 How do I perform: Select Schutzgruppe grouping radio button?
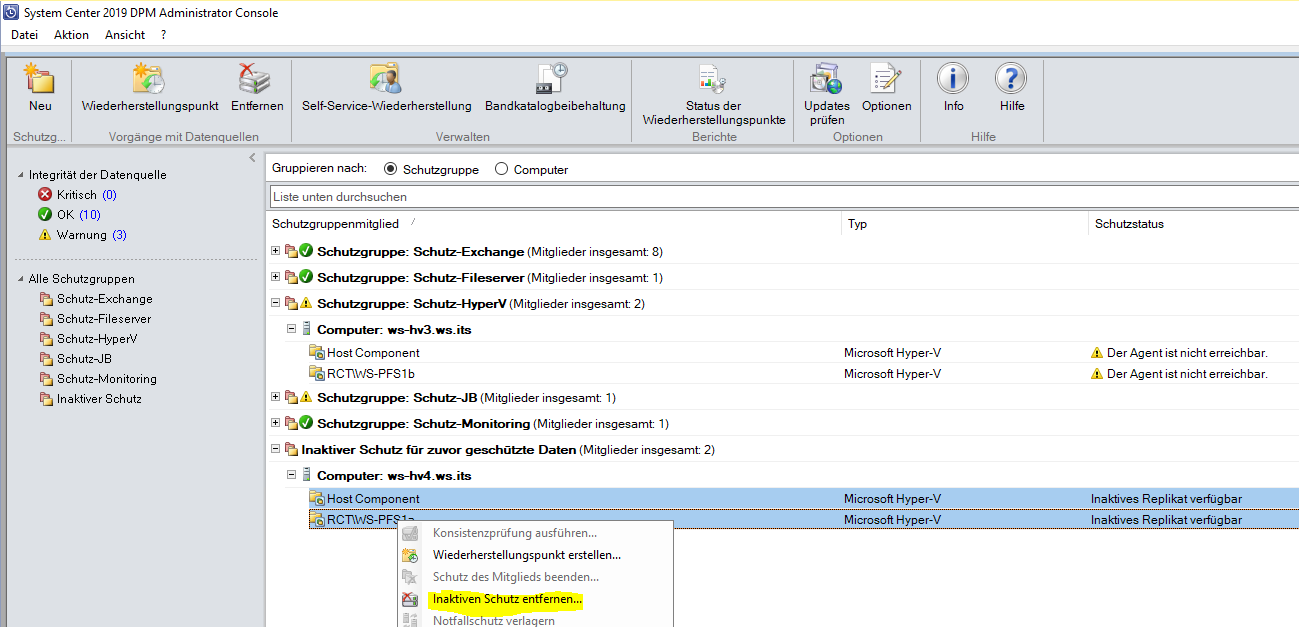click(390, 169)
